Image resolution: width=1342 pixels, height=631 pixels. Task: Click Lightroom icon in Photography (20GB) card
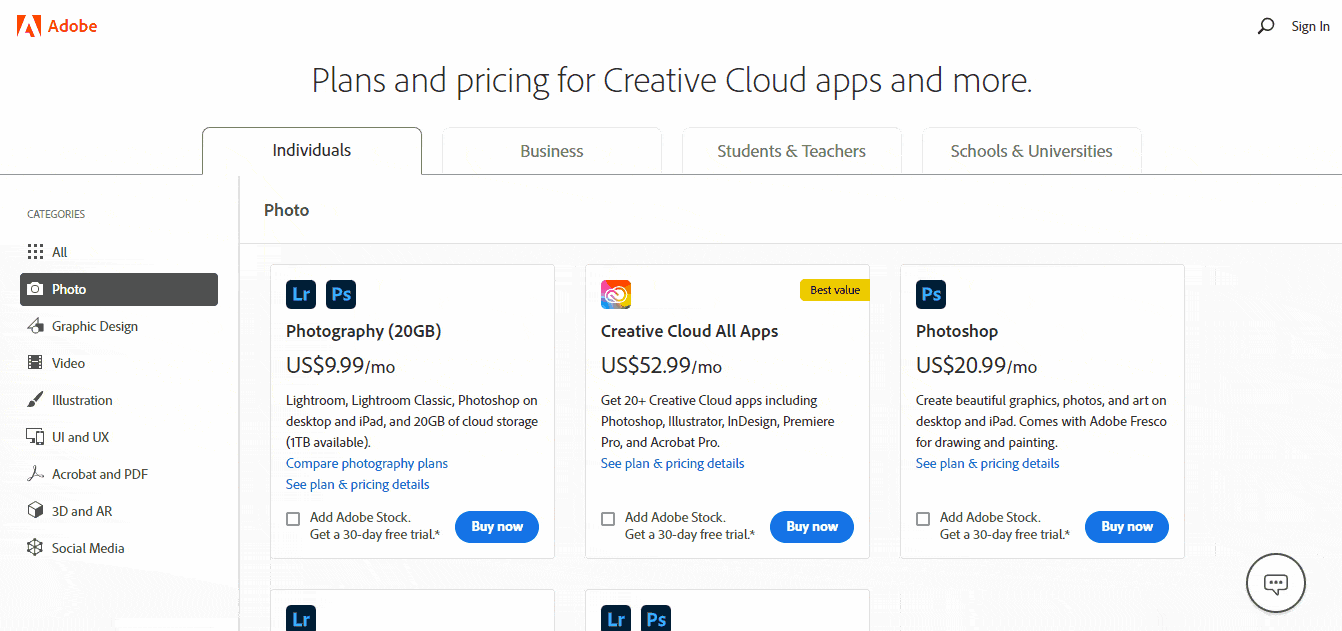[x=301, y=294]
